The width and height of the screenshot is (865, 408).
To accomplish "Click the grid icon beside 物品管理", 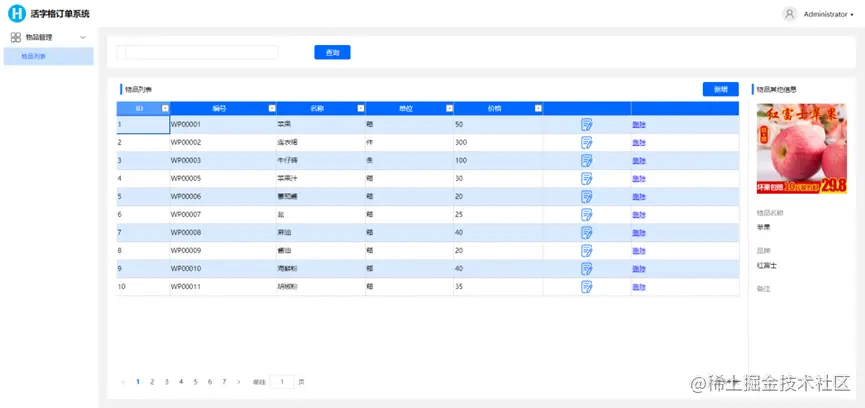I will (x=16, y=37).
